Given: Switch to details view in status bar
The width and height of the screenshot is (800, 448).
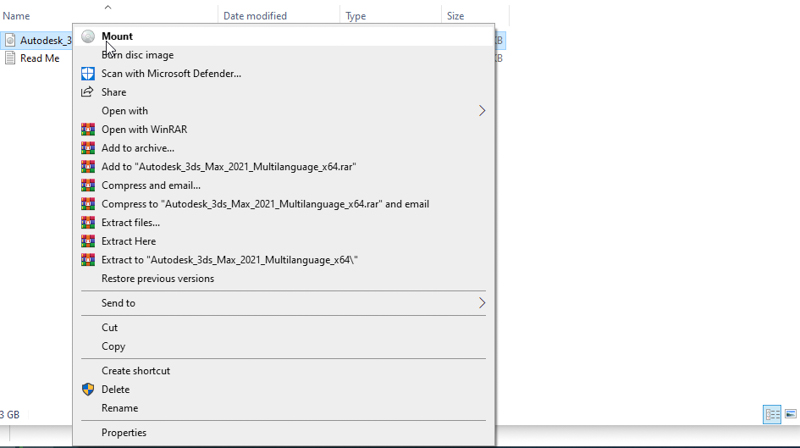Looking at the screenshot, I should click(x=771, y=414).
